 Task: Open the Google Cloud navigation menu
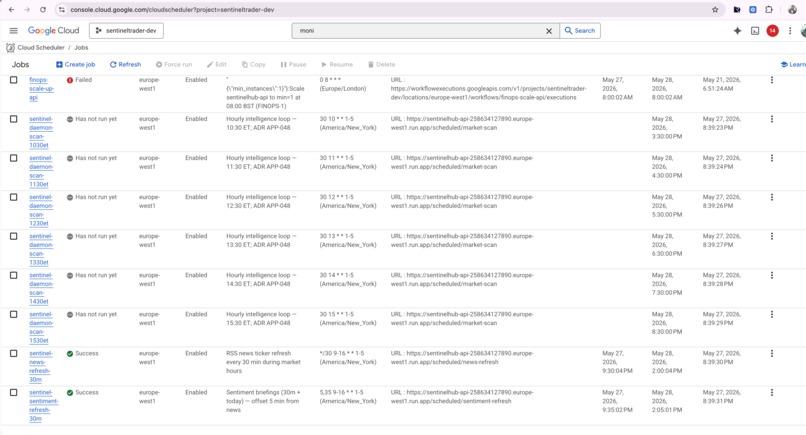tap(13, 31)
